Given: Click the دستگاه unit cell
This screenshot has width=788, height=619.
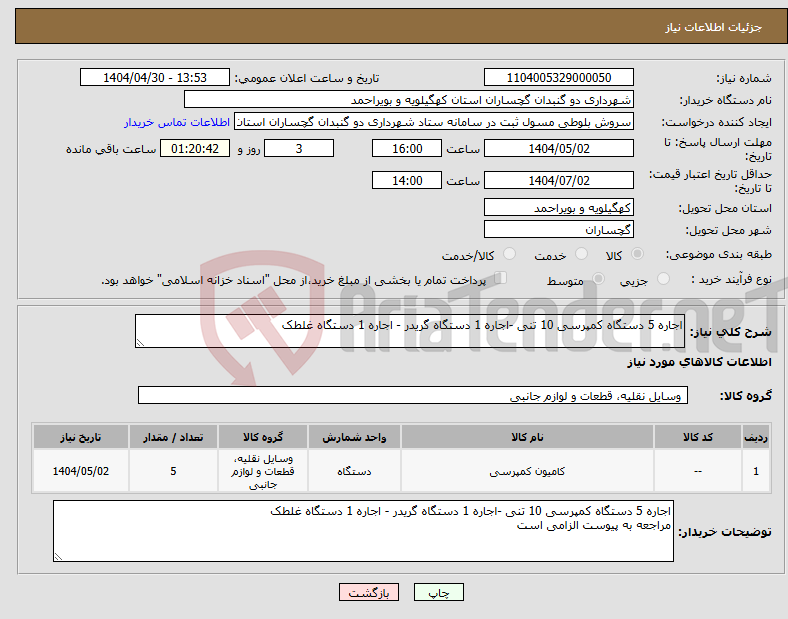Looking at the screenshot, I should tap(354, 471).
